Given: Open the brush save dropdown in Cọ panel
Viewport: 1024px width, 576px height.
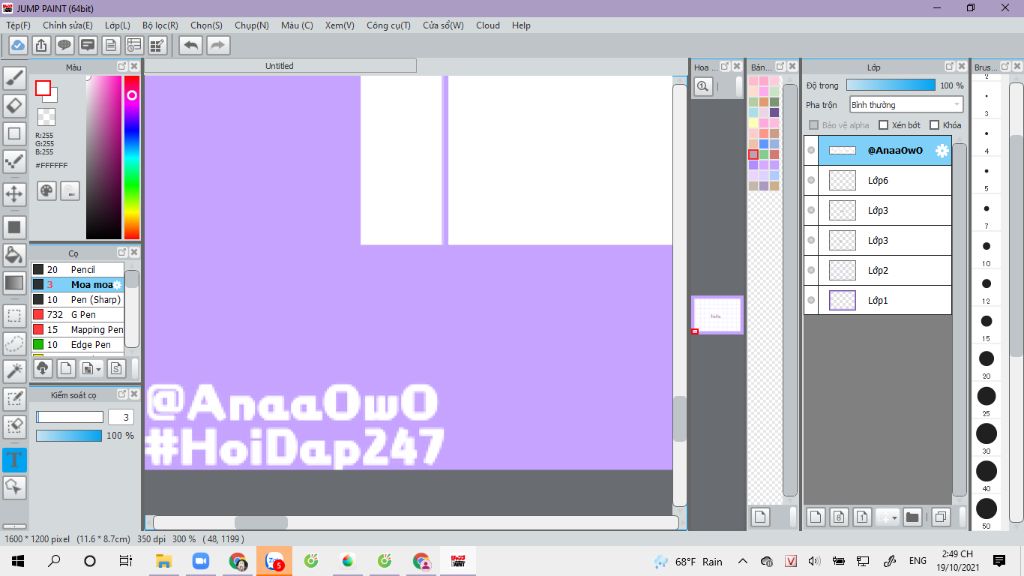Looking at the screenshot, I should point(91,368).
